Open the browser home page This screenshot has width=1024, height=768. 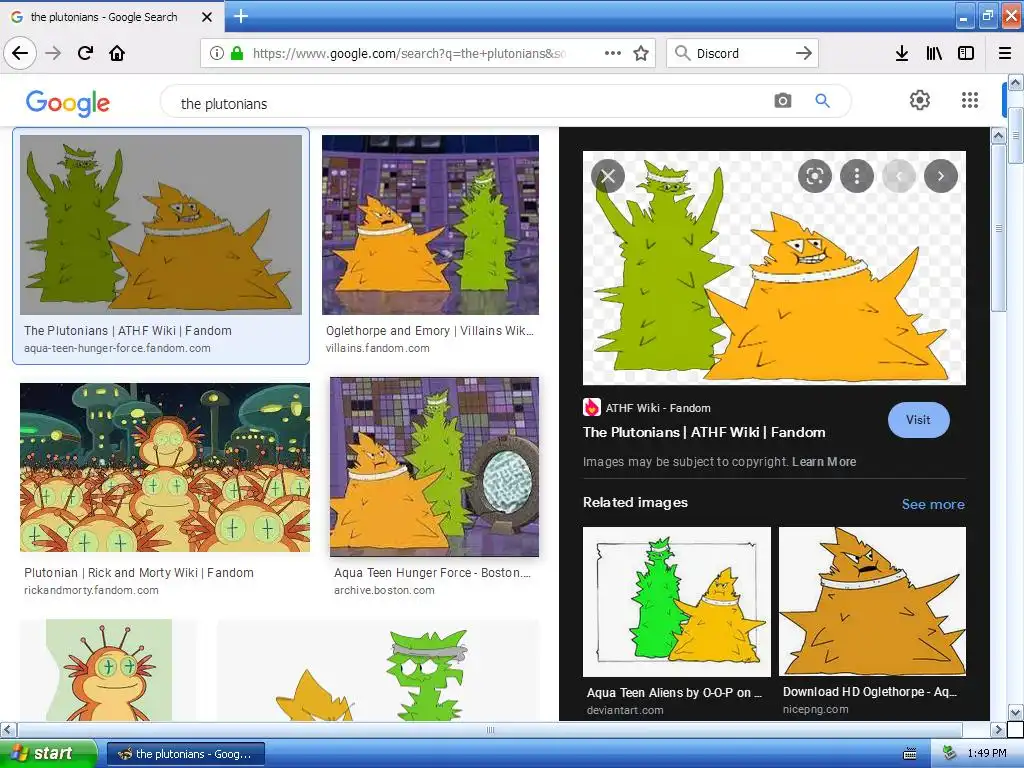tap(117, 53)
